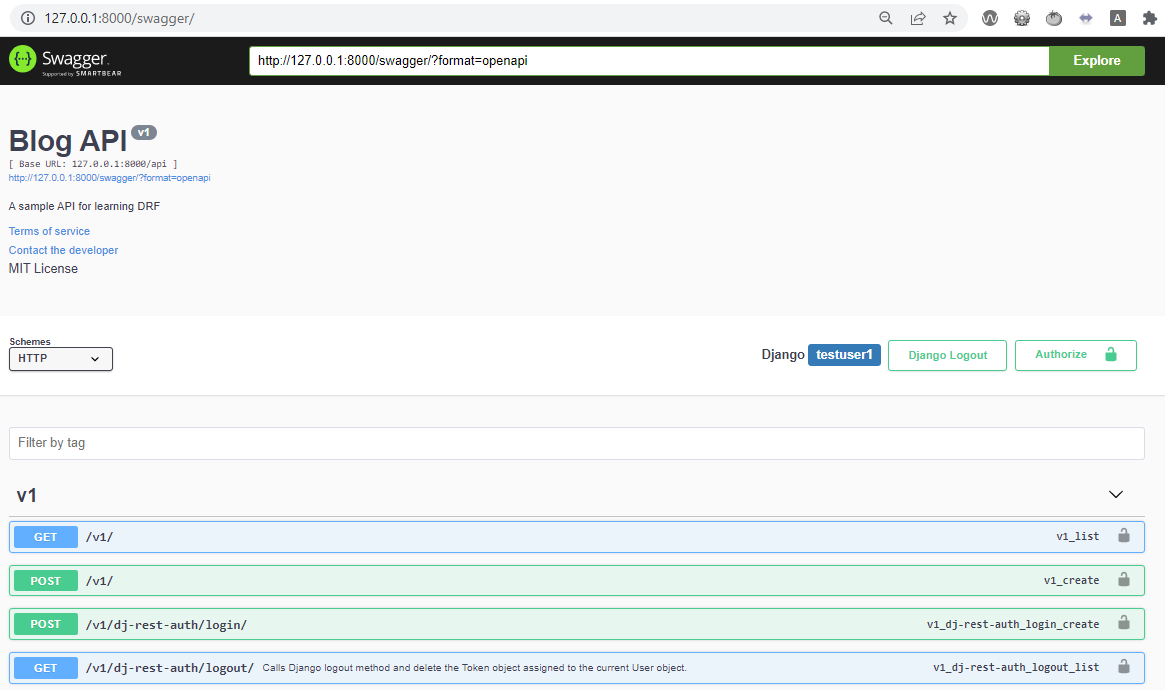Open the W browser extension icon

[990, 19]
